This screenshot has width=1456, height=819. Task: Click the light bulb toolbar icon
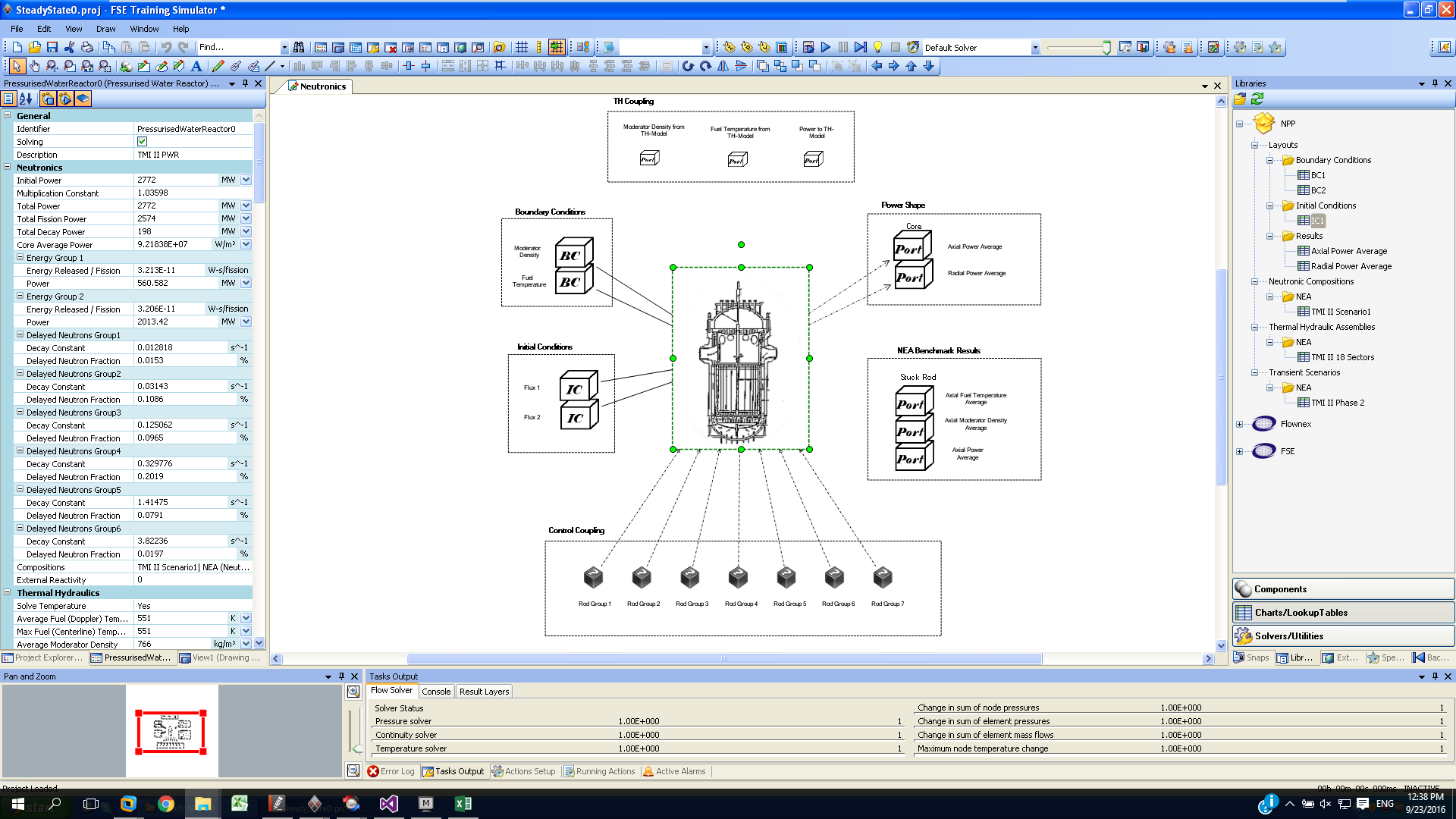tap(877, 47)
